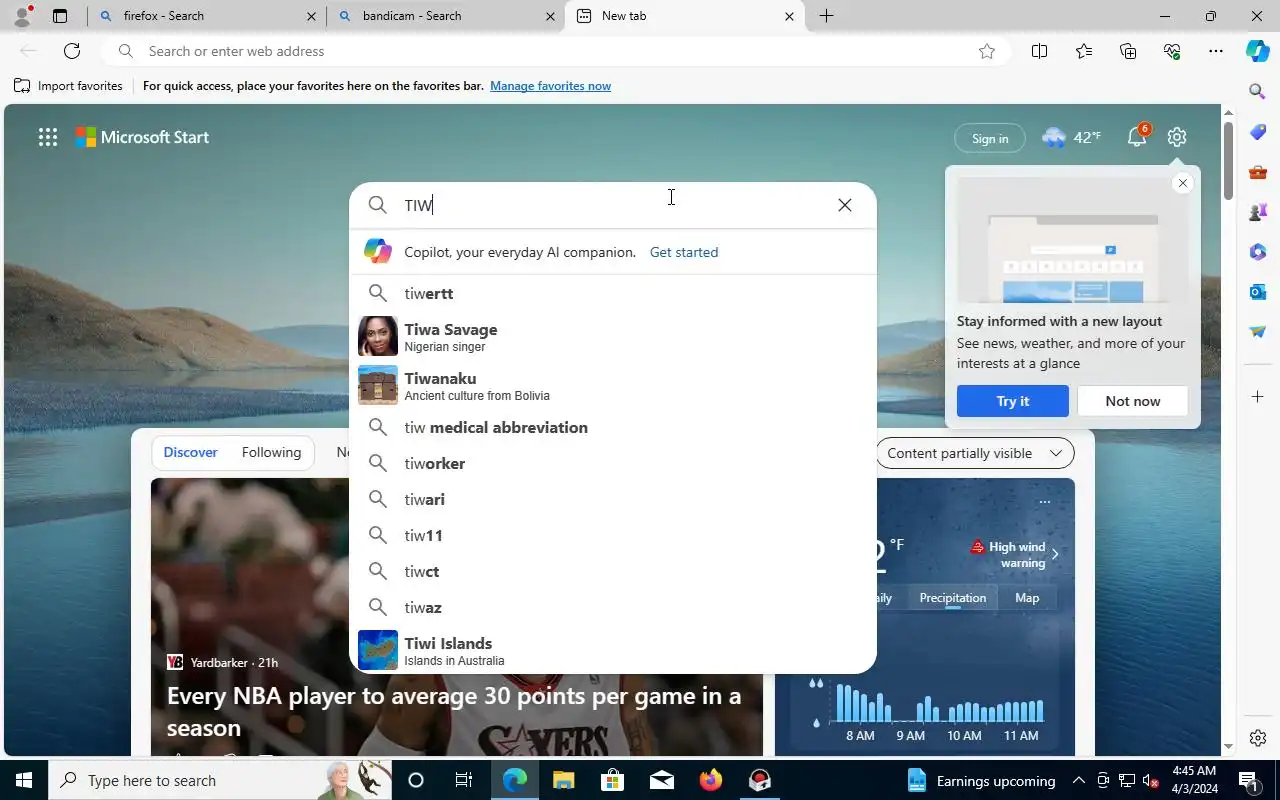Open the taskbar Mail app
The width and height of the screenshot is (1280, 800).
click(x=661, y=780)
